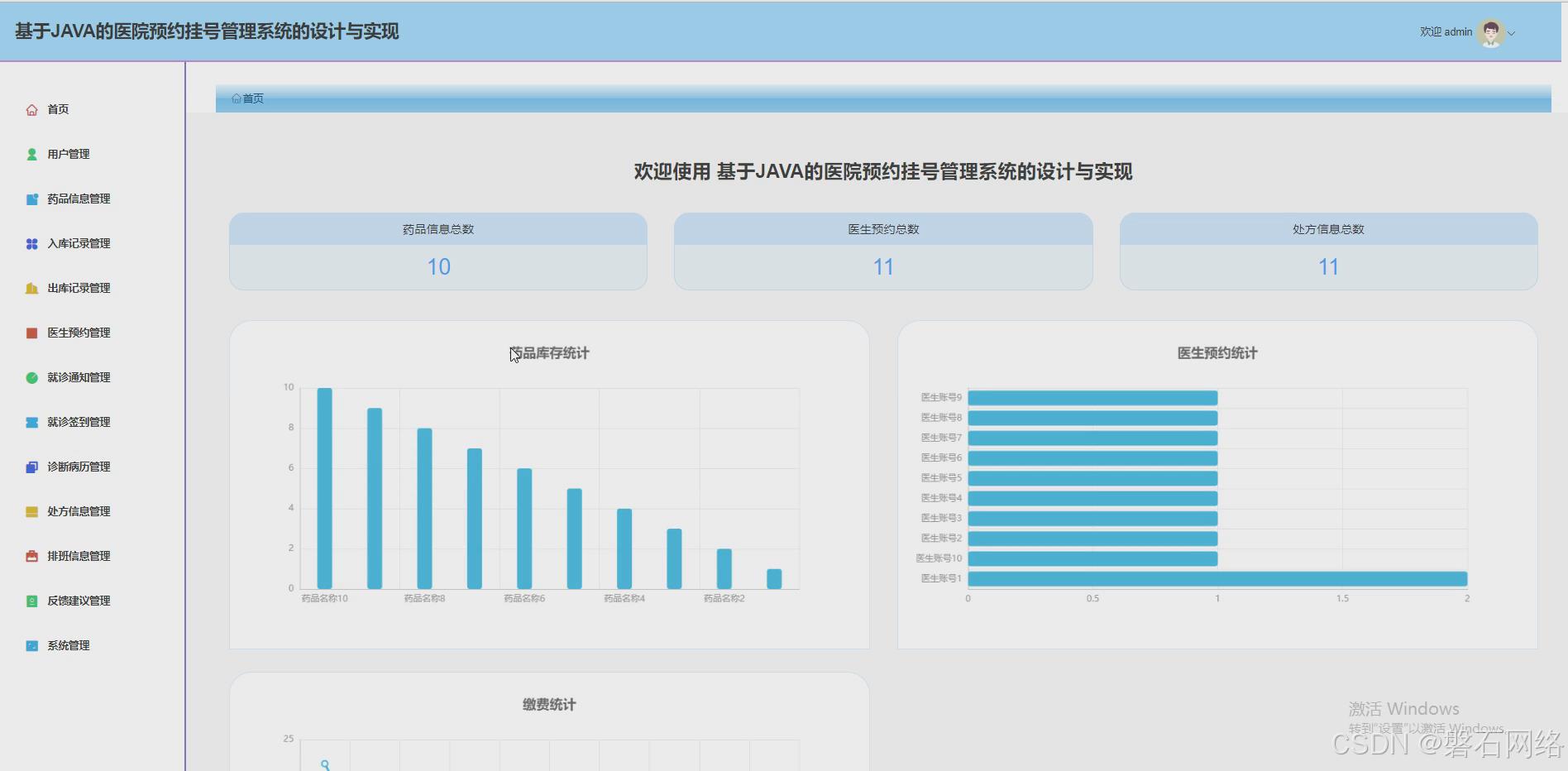Image resolution: width=1568 pixels, height=771 pixels.
Task: Click the bar above 药品名称4
Action: (624, 548)
